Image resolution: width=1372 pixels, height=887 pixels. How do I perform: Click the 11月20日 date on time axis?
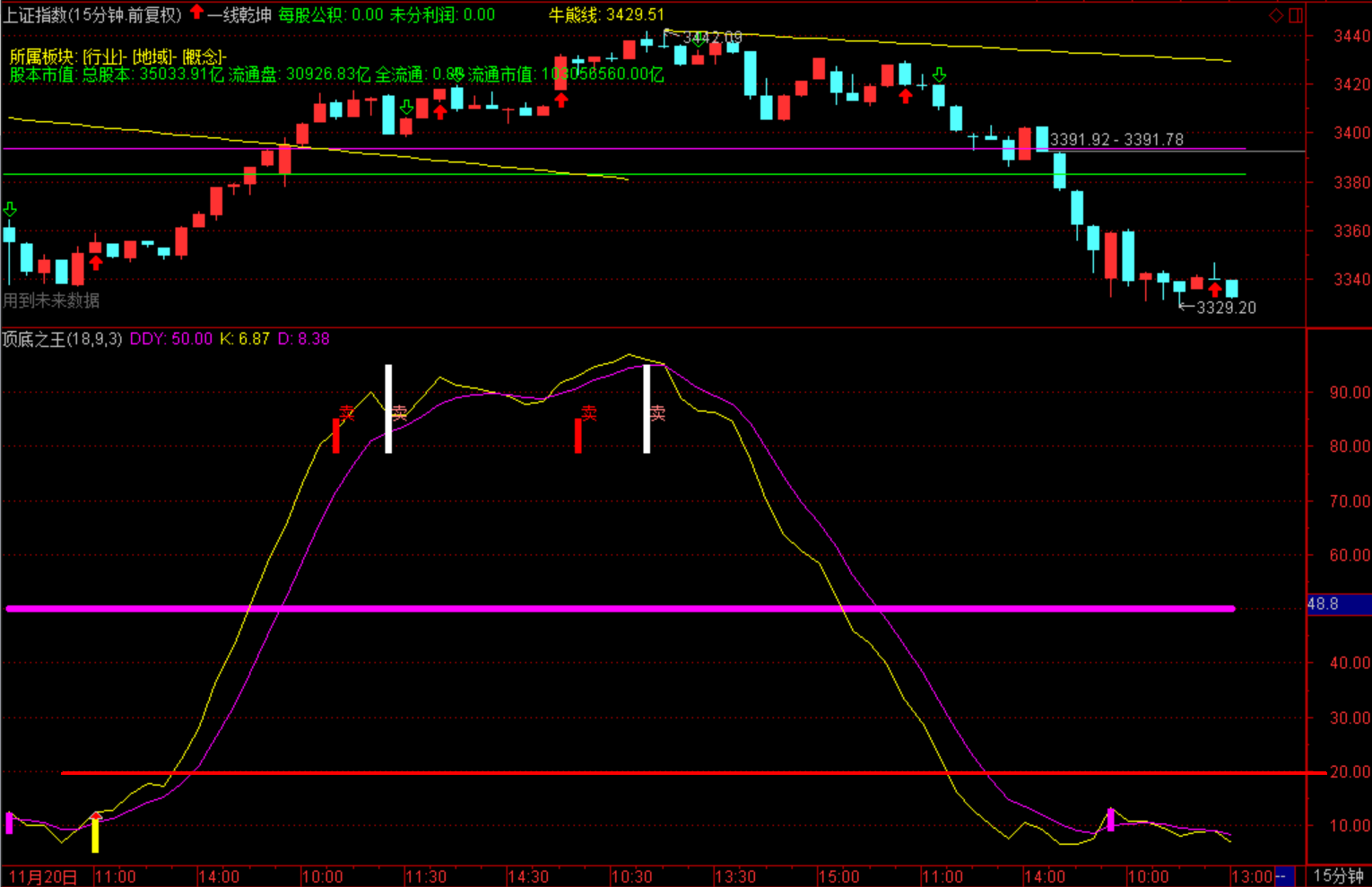(x=43, y=876)
